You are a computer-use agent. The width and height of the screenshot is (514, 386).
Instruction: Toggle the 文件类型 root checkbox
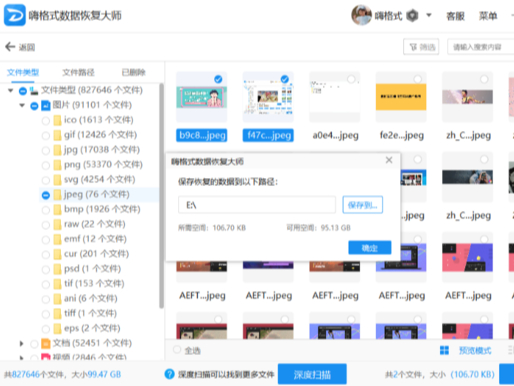(23, 91)
